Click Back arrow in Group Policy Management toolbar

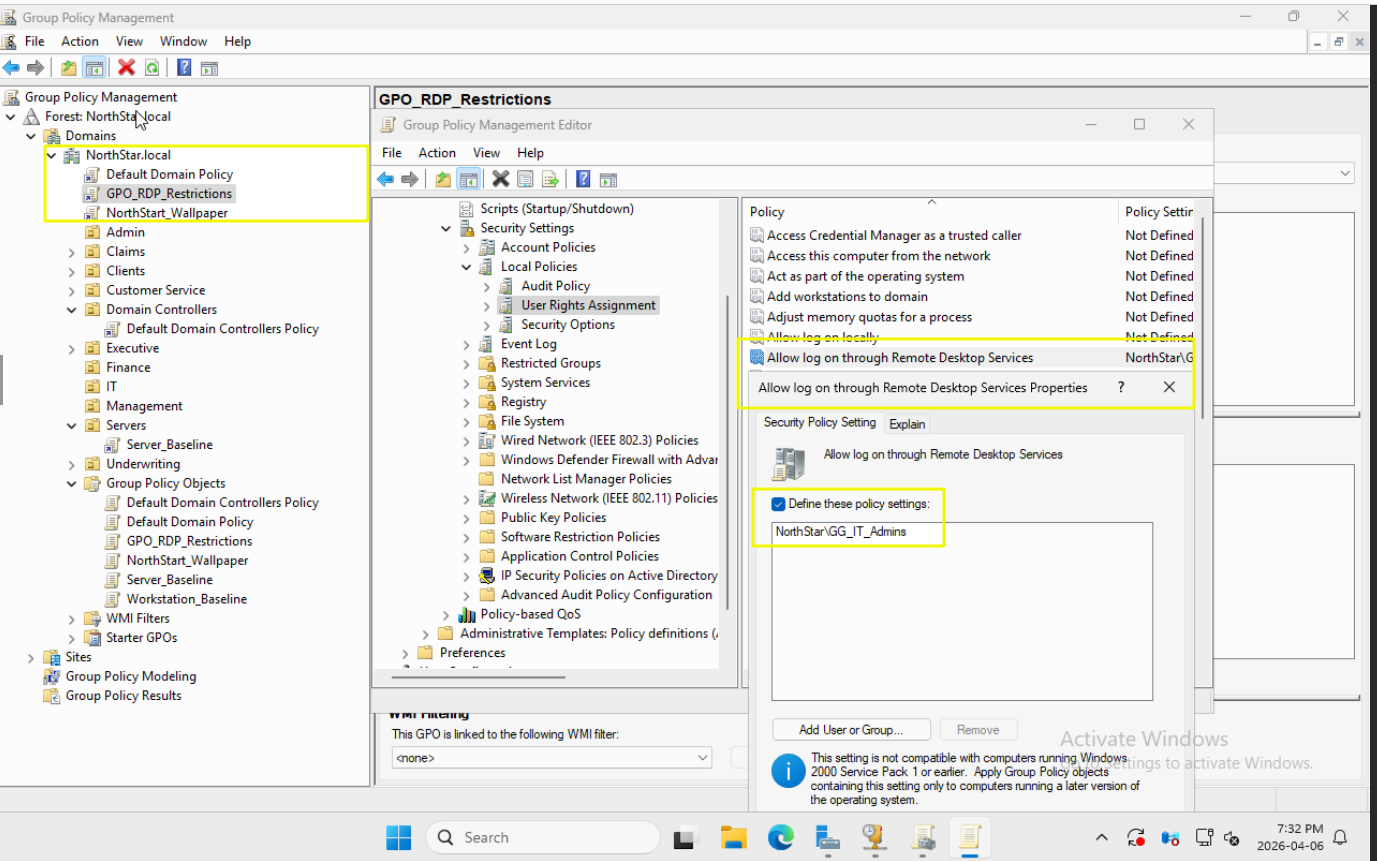click(11, 67)
